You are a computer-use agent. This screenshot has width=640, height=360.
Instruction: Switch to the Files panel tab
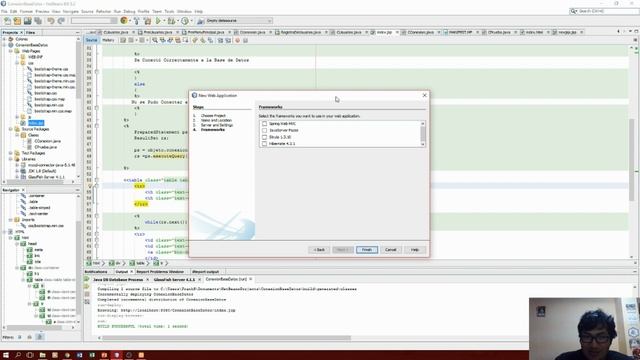tap(31, 32)
